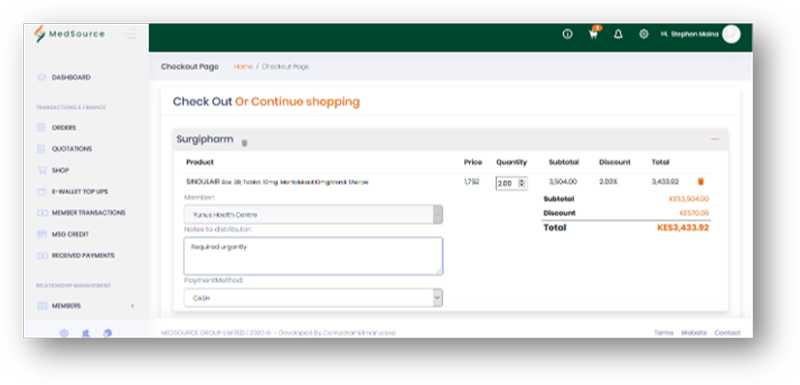Click the Website footer link

[694, 332]
